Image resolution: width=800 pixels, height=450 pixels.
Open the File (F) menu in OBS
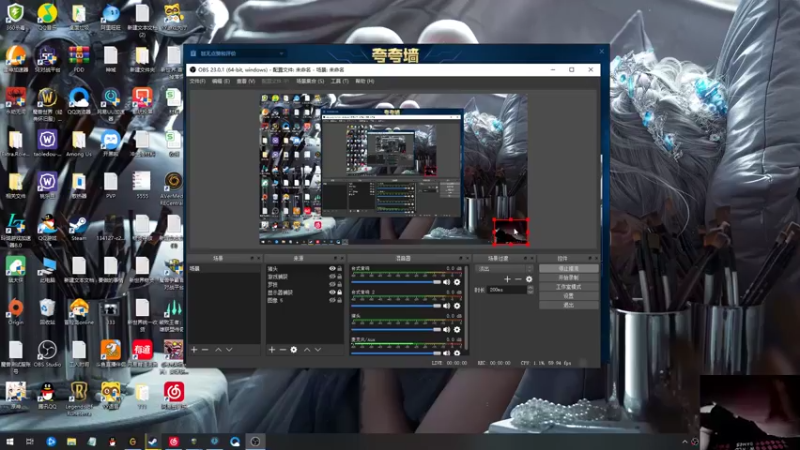[197, 81]
